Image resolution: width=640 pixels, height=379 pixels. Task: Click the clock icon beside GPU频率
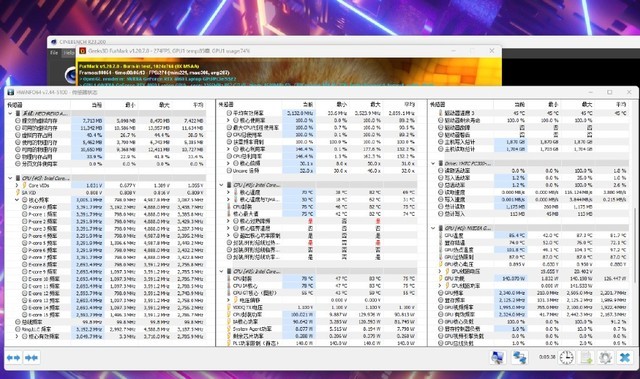tap(440, 293)
